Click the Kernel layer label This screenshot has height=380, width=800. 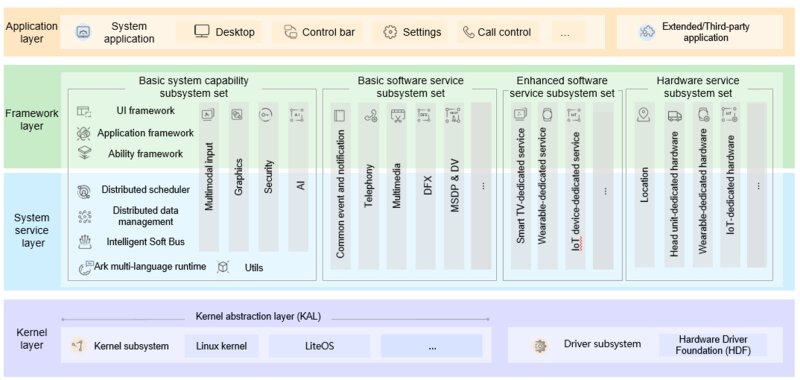click(31, 339)
